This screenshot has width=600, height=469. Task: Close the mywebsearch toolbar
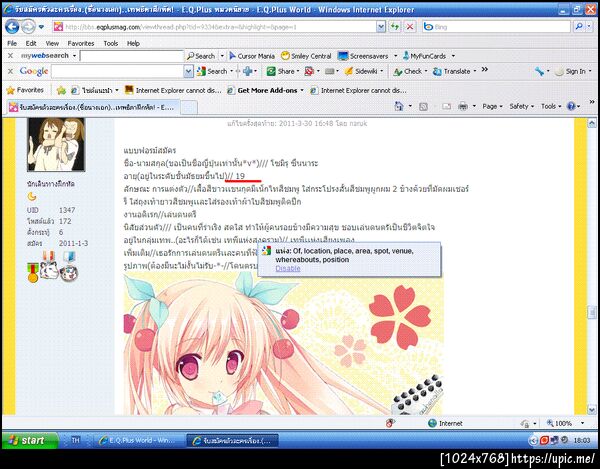click(x=10, y=56)
